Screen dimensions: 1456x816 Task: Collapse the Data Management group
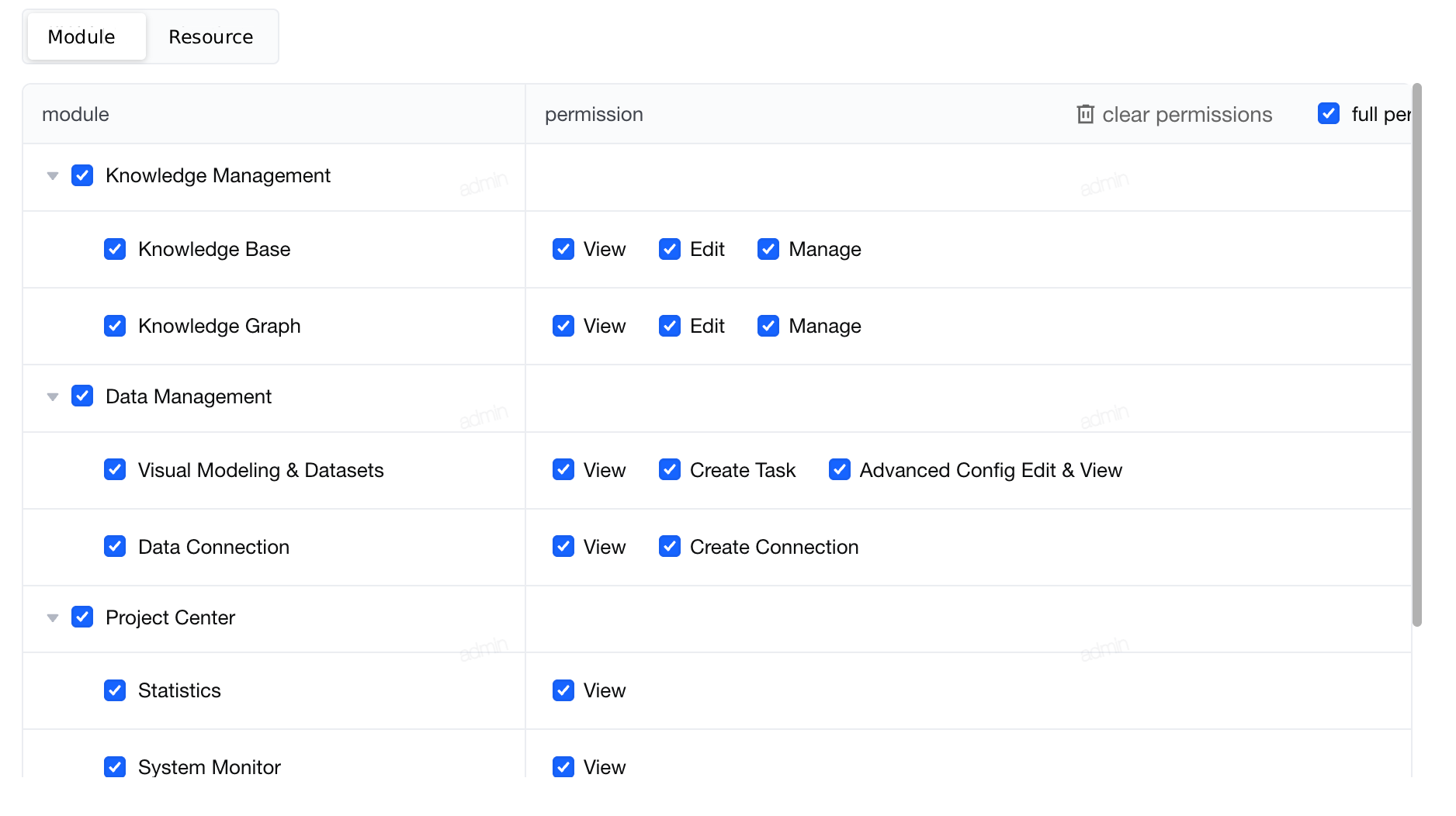pyautogui.click(x=53, y=397)
